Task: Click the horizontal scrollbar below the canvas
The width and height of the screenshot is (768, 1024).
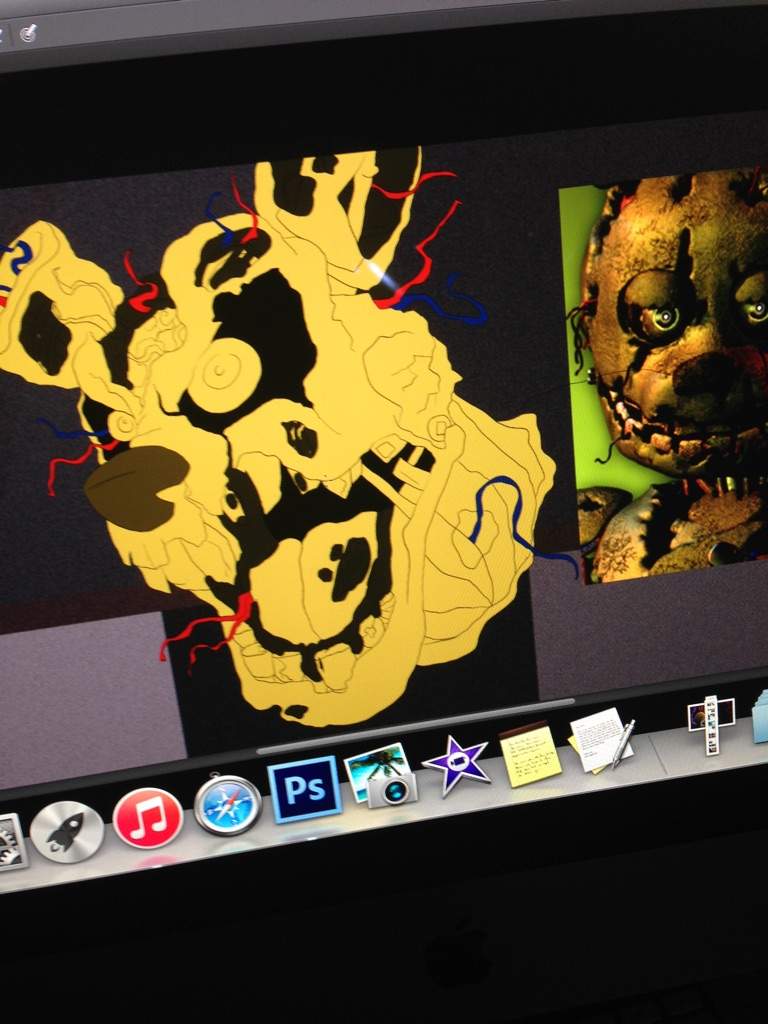Action: (415, 726)
